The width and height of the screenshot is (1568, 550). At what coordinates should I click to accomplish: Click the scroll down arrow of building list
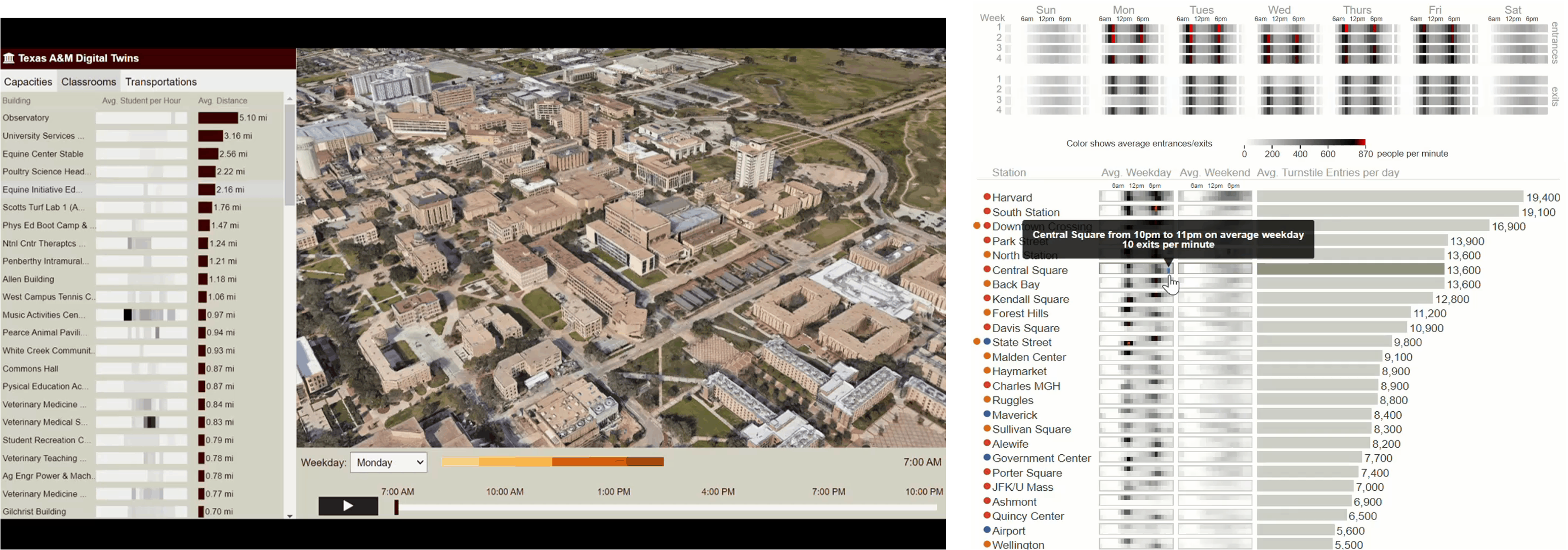pyautogui.click(x=290, y=515)
